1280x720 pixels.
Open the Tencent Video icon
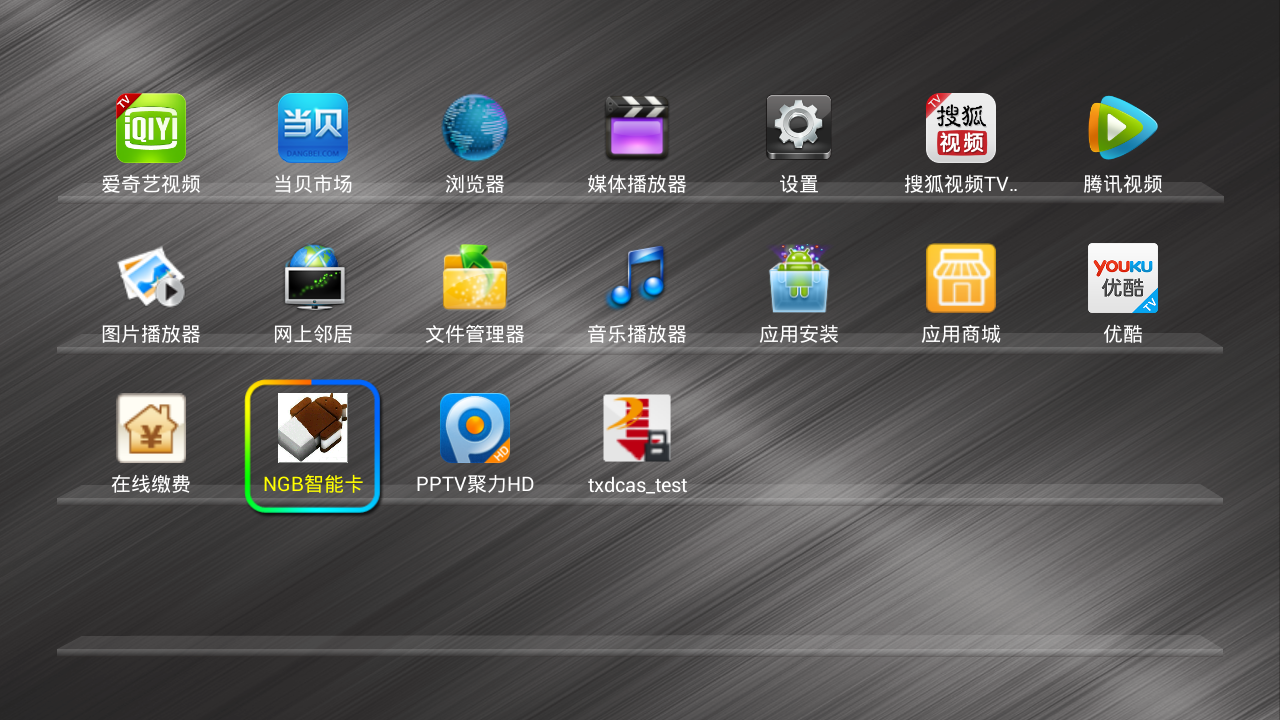pos(1123,128)
